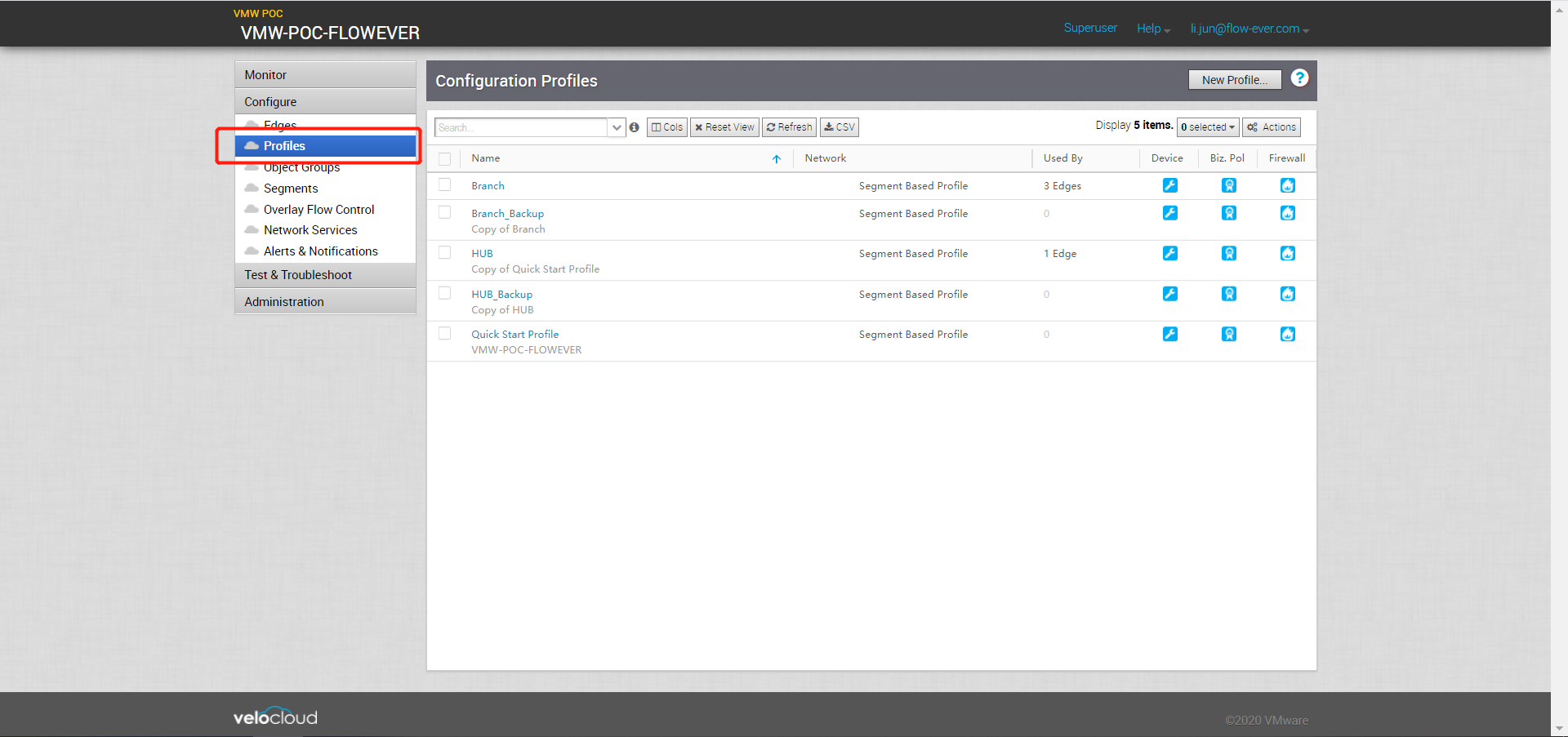Open Device settings for HUB_Backup profile

(1169, 294)
